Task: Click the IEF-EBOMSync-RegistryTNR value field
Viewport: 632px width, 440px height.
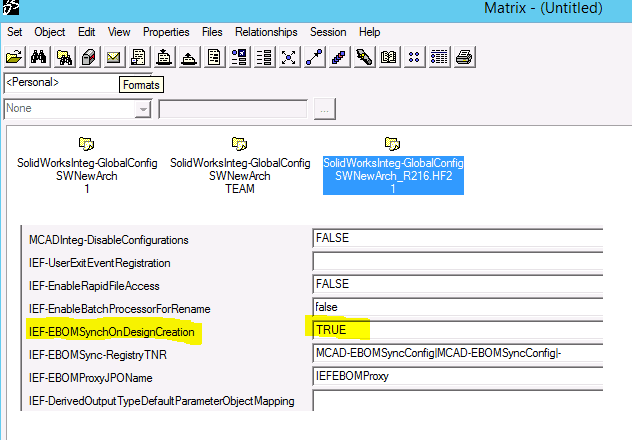Action: (x=457, y=353)
